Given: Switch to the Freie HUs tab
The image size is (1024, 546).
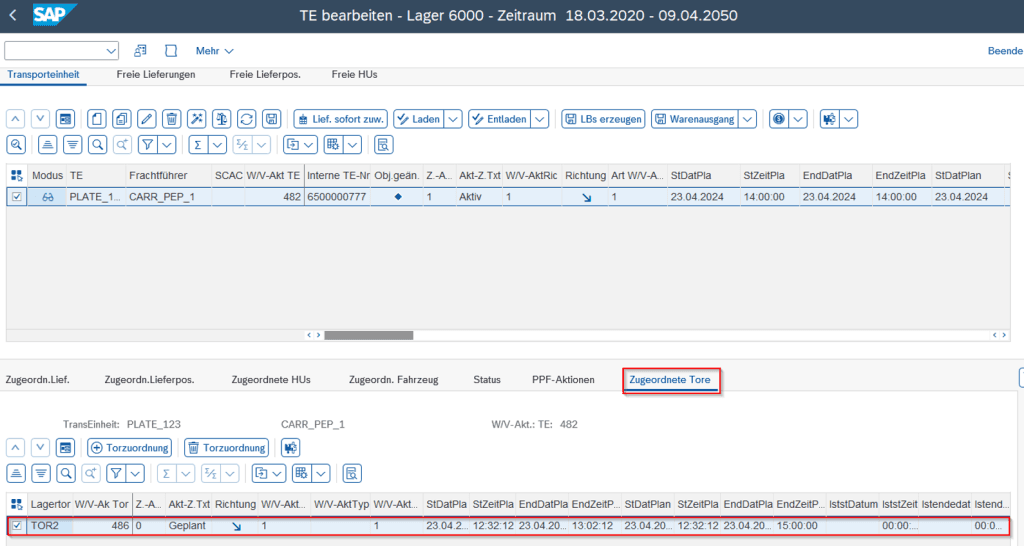Looking at the screenshot, I should click(355, 74).
